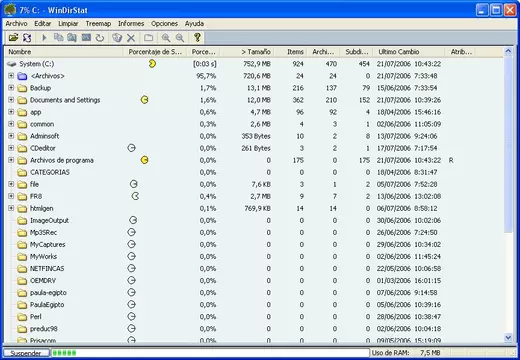The width and height of the screenshot is (520, 360).
Task: Click the vertical scrollbar down arrow
Action: click(x=508, y=337)
